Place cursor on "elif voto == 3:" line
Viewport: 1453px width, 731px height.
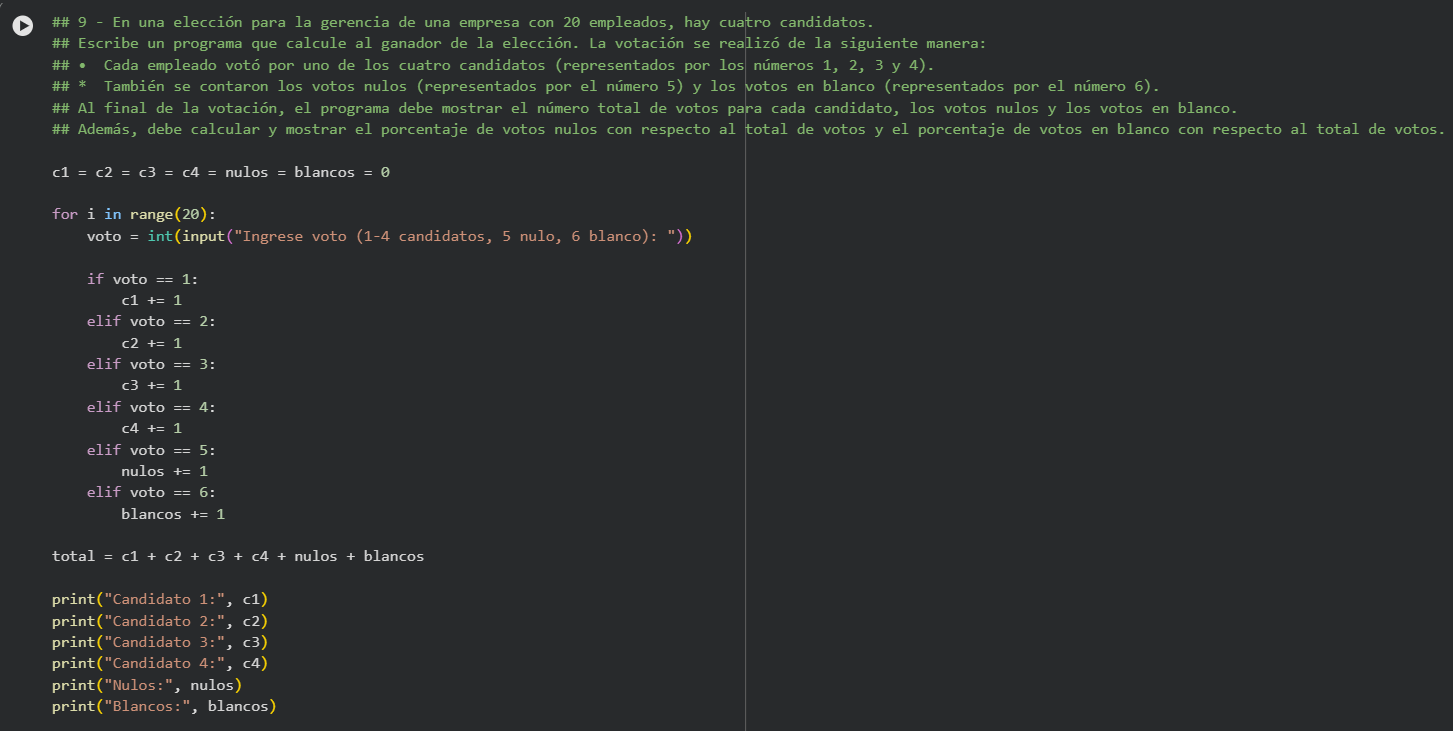151,364
